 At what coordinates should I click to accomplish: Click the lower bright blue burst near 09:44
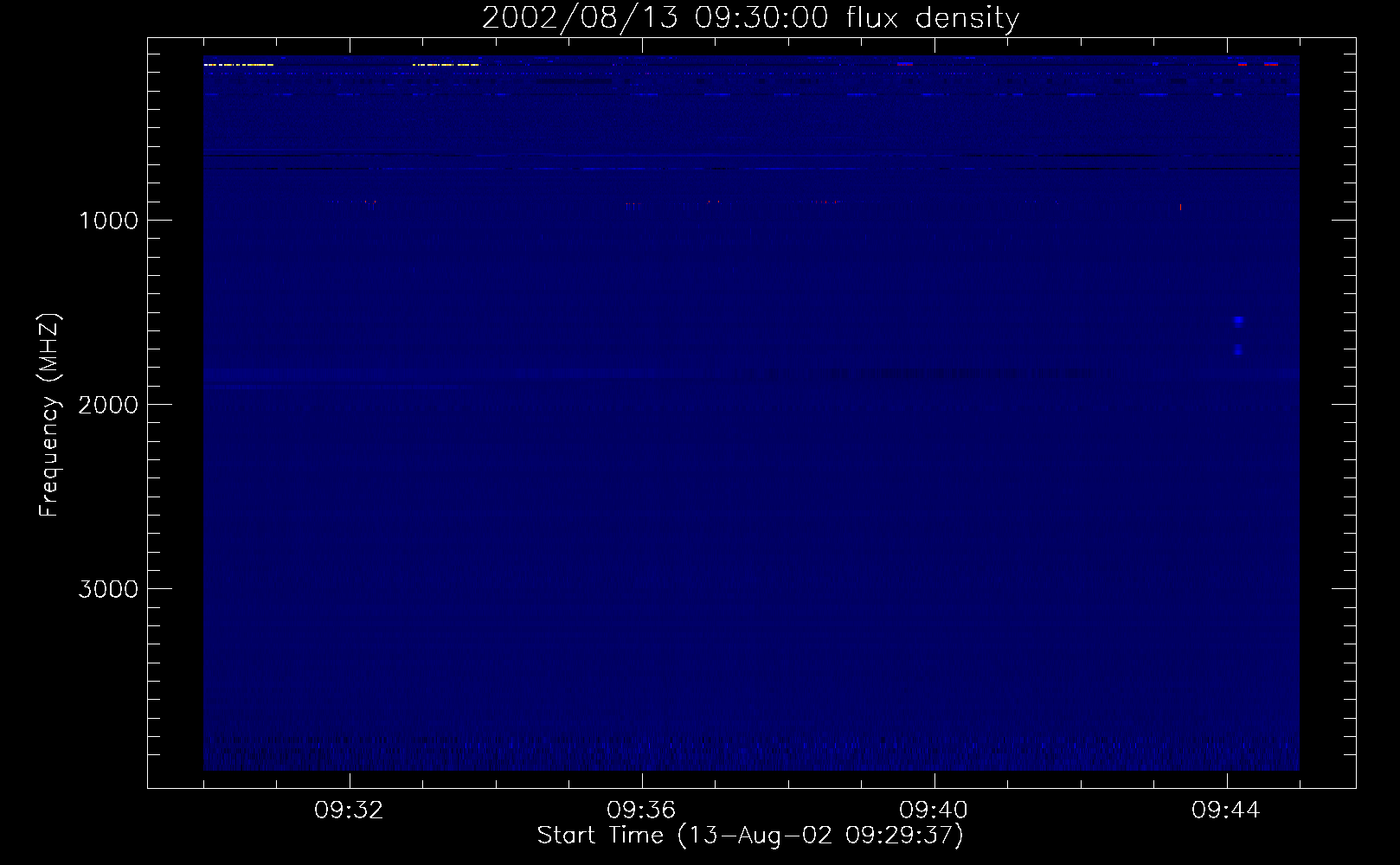1238,349
